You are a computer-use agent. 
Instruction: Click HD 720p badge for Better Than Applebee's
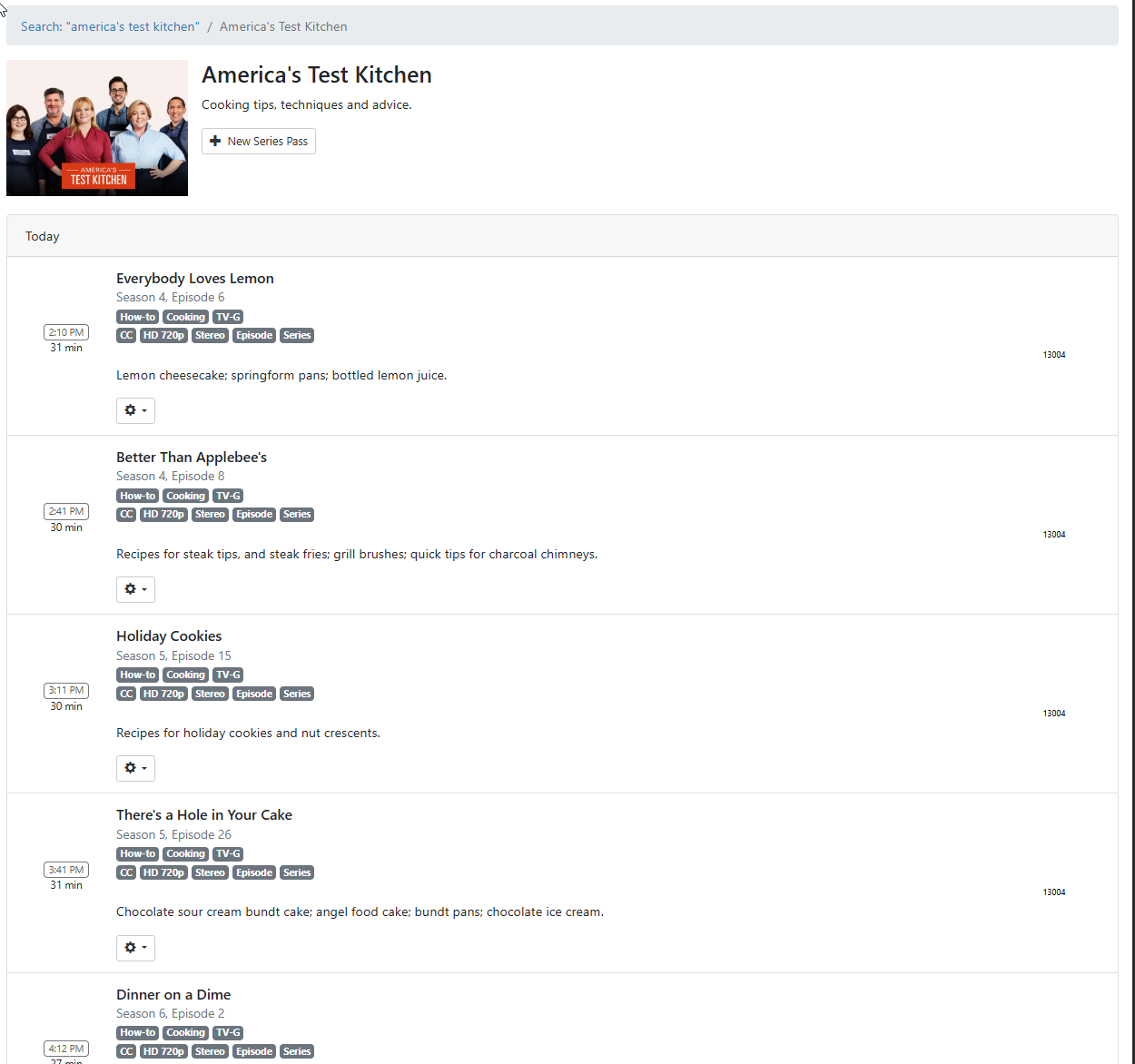163,515
